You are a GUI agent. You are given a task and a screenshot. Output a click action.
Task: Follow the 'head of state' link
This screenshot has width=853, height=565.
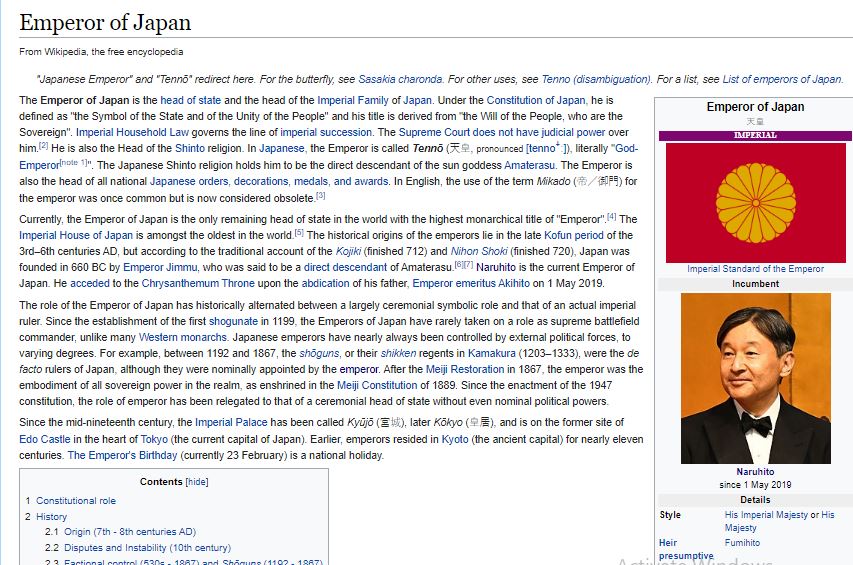pyautogui.click(x=190, y=101)
